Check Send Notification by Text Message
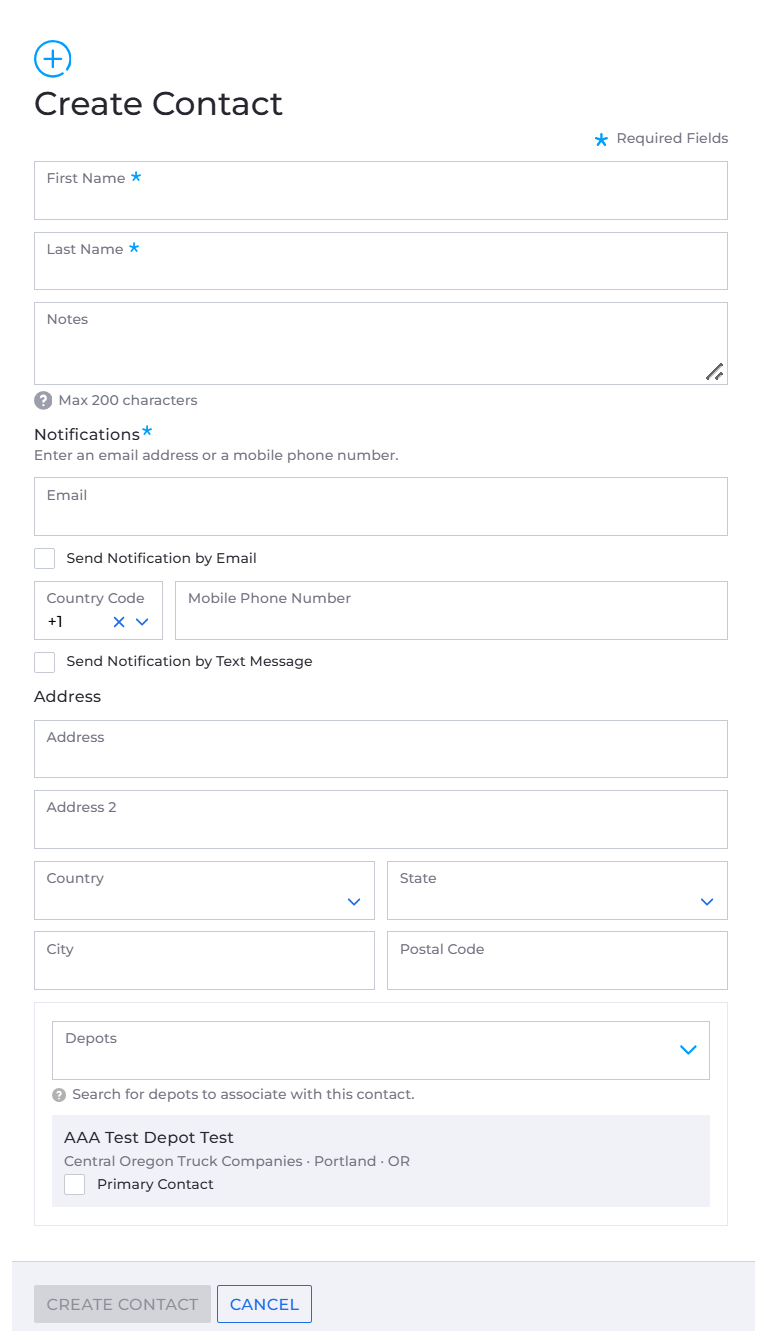The image size is (764, 1340). (44, 662)
